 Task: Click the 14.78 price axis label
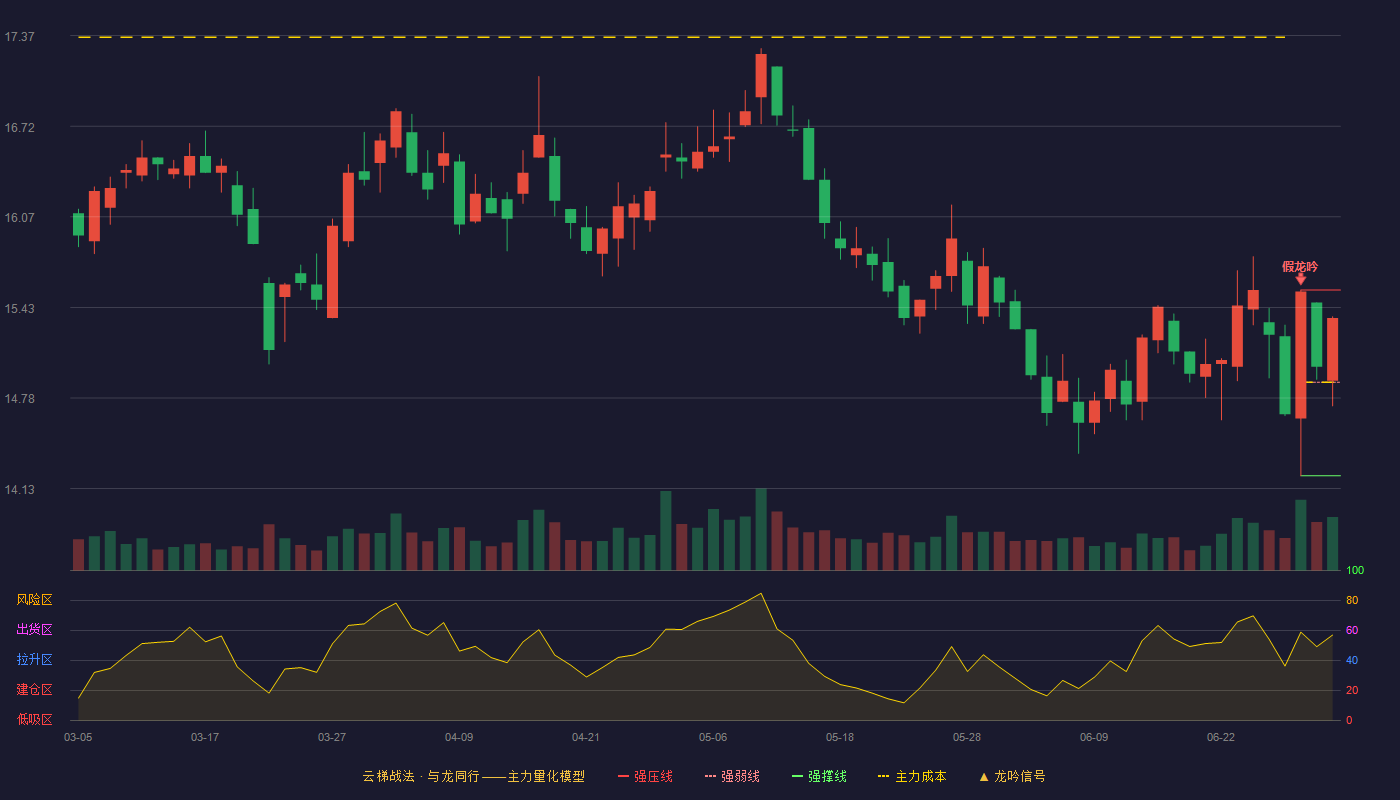[x=19, y=399]
